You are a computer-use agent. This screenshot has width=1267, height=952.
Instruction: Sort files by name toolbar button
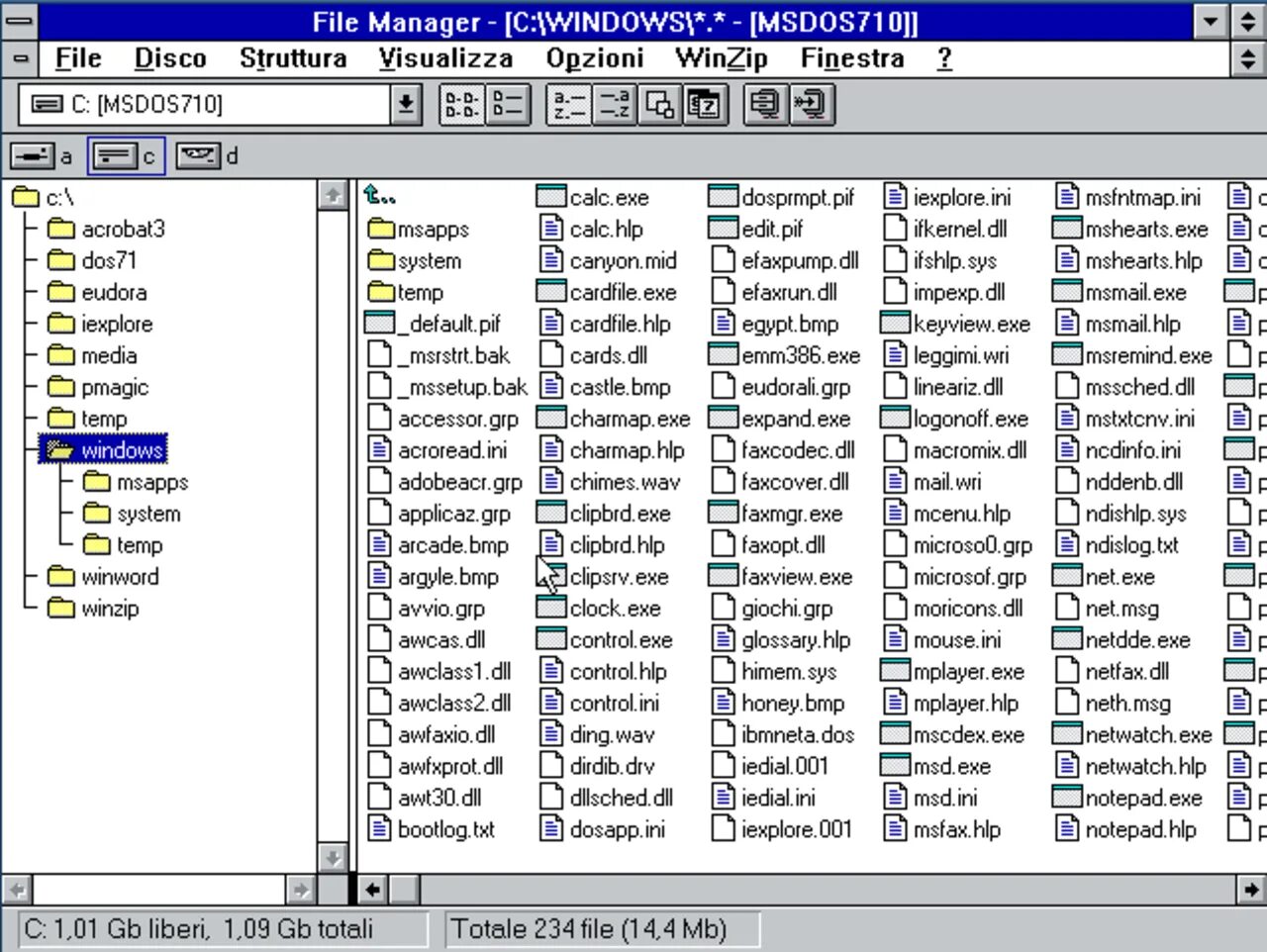click(569, 104)
